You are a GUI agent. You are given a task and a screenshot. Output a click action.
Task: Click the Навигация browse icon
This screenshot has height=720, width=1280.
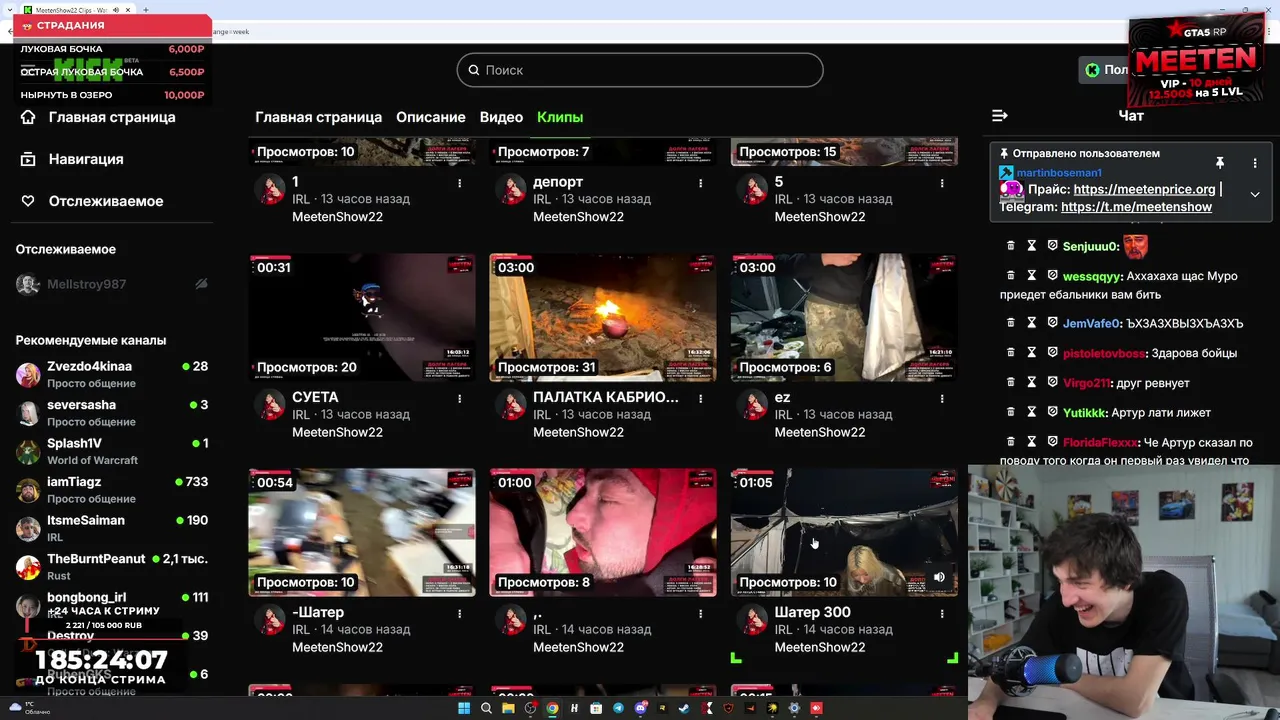[x=28, y=159]
